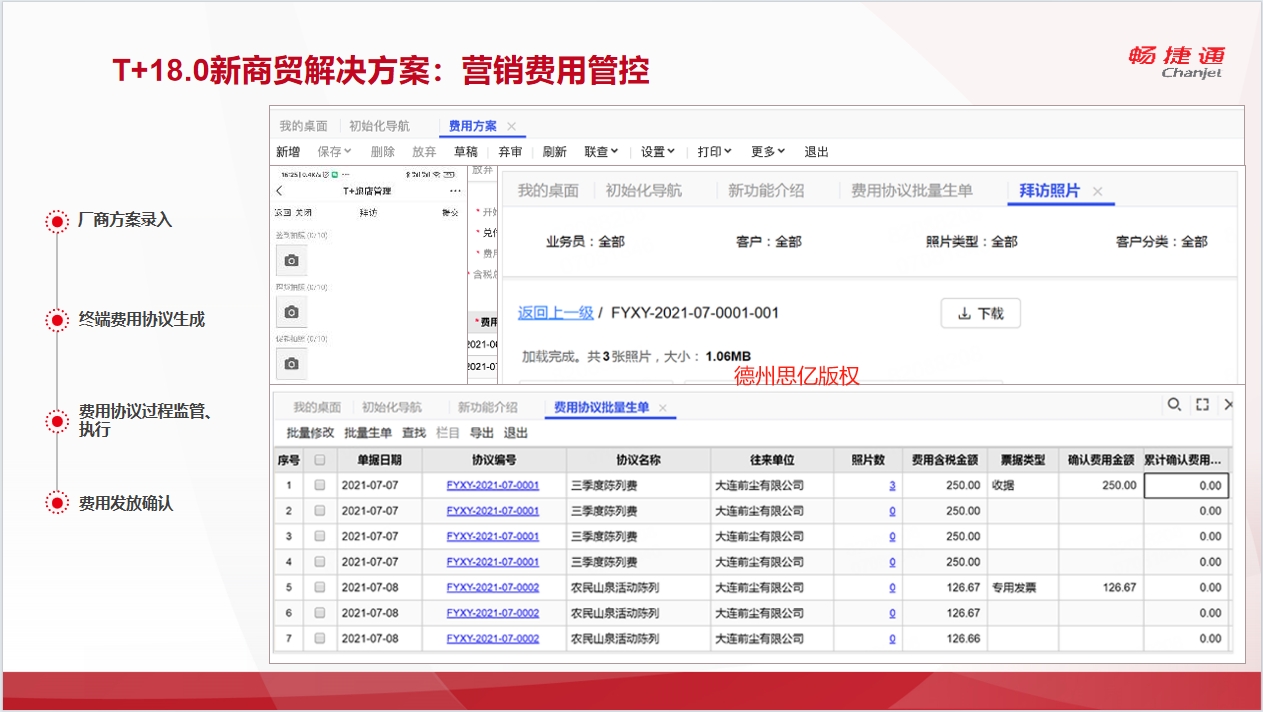This screenshot has width=1263, height=712.
Task: Toggle the select-all checkbox in the table header
Action: point(320,460)
